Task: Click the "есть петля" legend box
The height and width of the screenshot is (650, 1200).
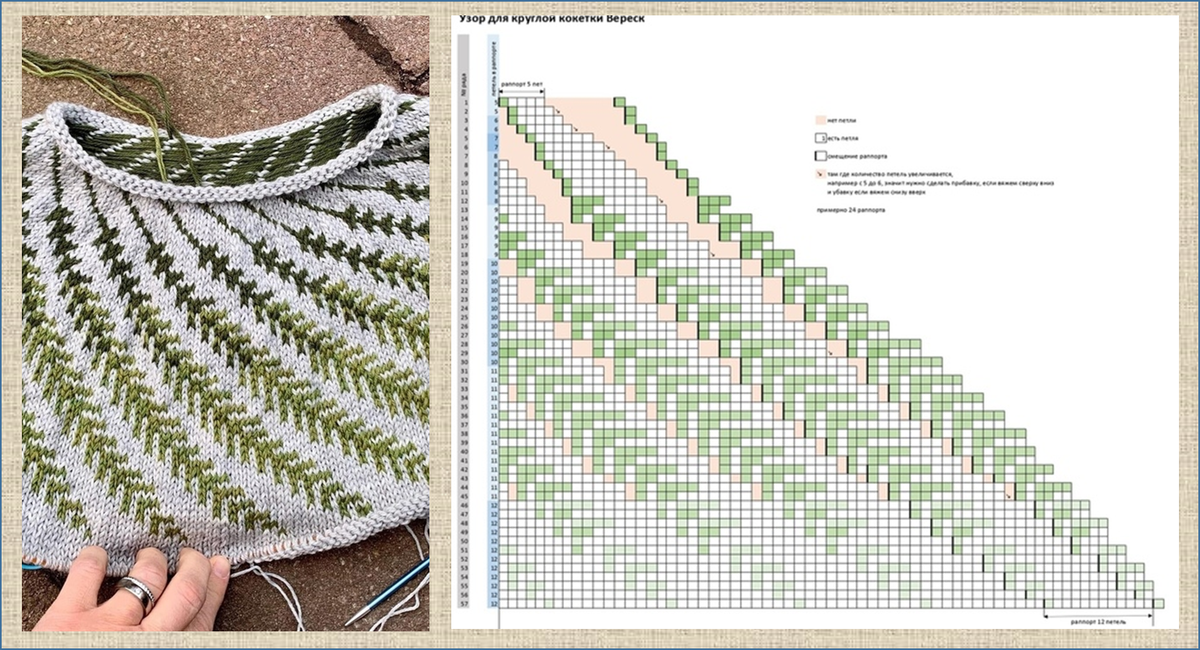Action: [820, 138]
